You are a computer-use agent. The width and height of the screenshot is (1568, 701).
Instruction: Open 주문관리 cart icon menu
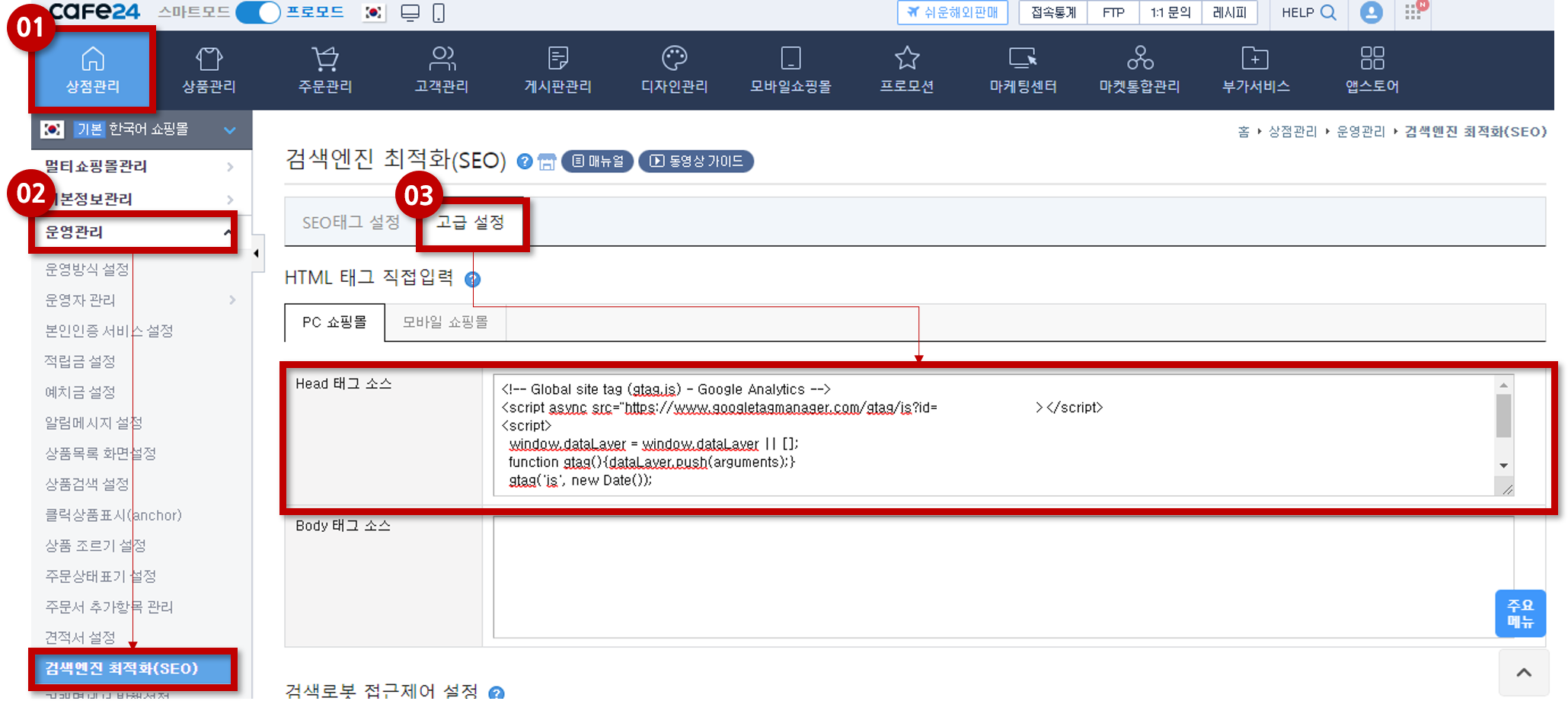tap(325, 69)
